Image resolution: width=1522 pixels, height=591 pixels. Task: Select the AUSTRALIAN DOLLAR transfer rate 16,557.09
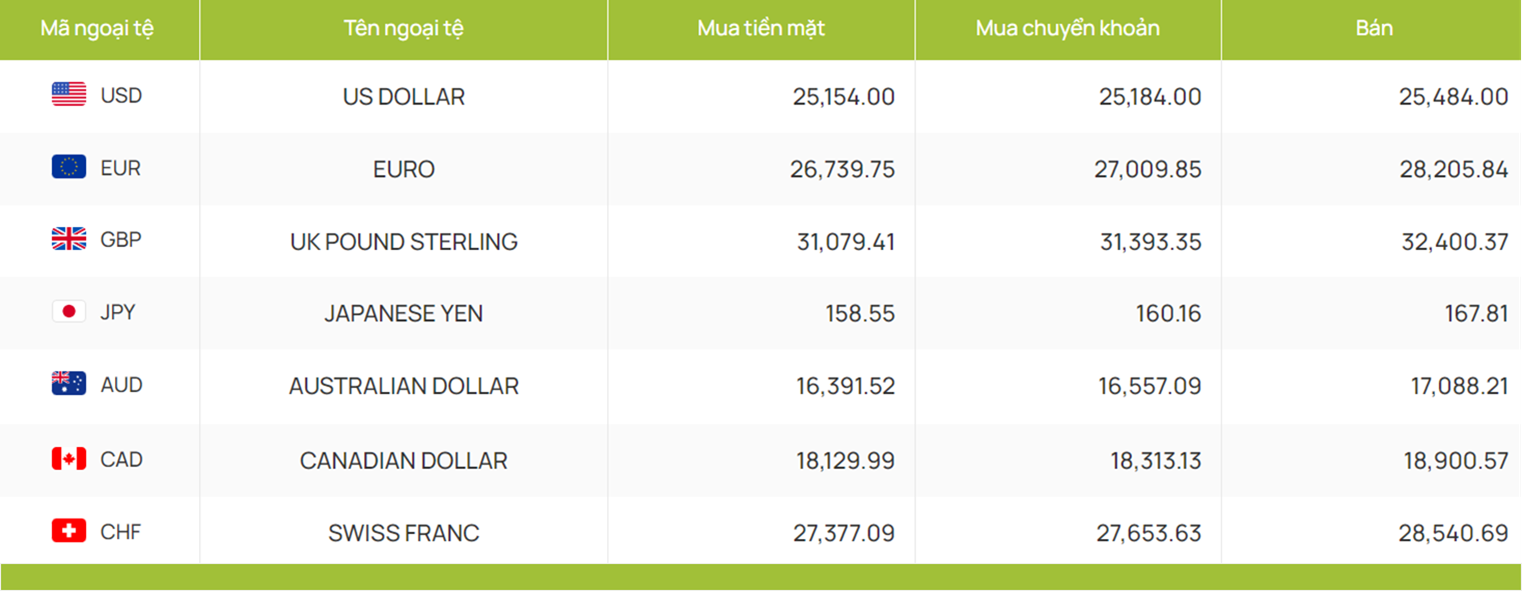1149,386
